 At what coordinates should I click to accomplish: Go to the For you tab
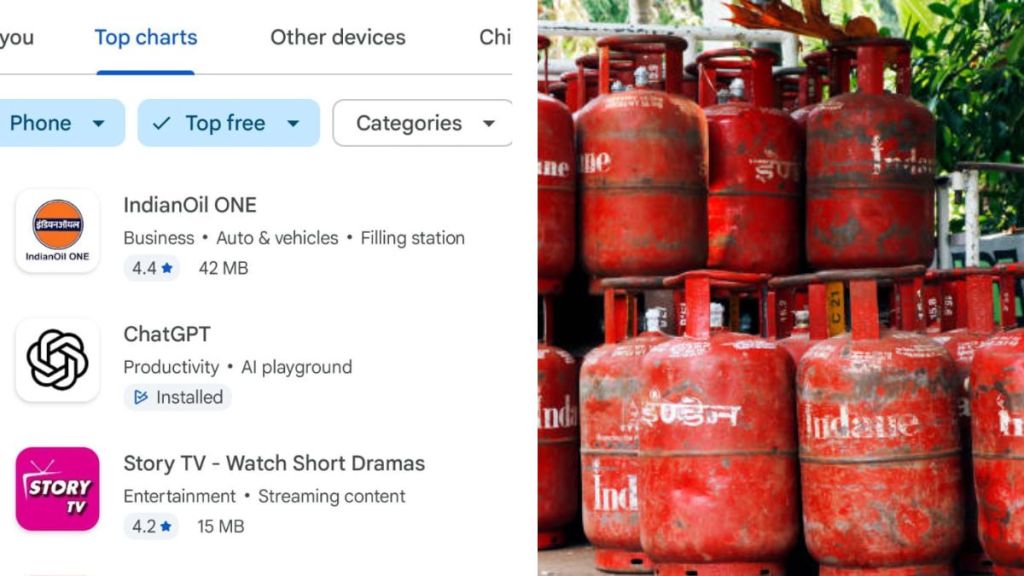(17, 37)
